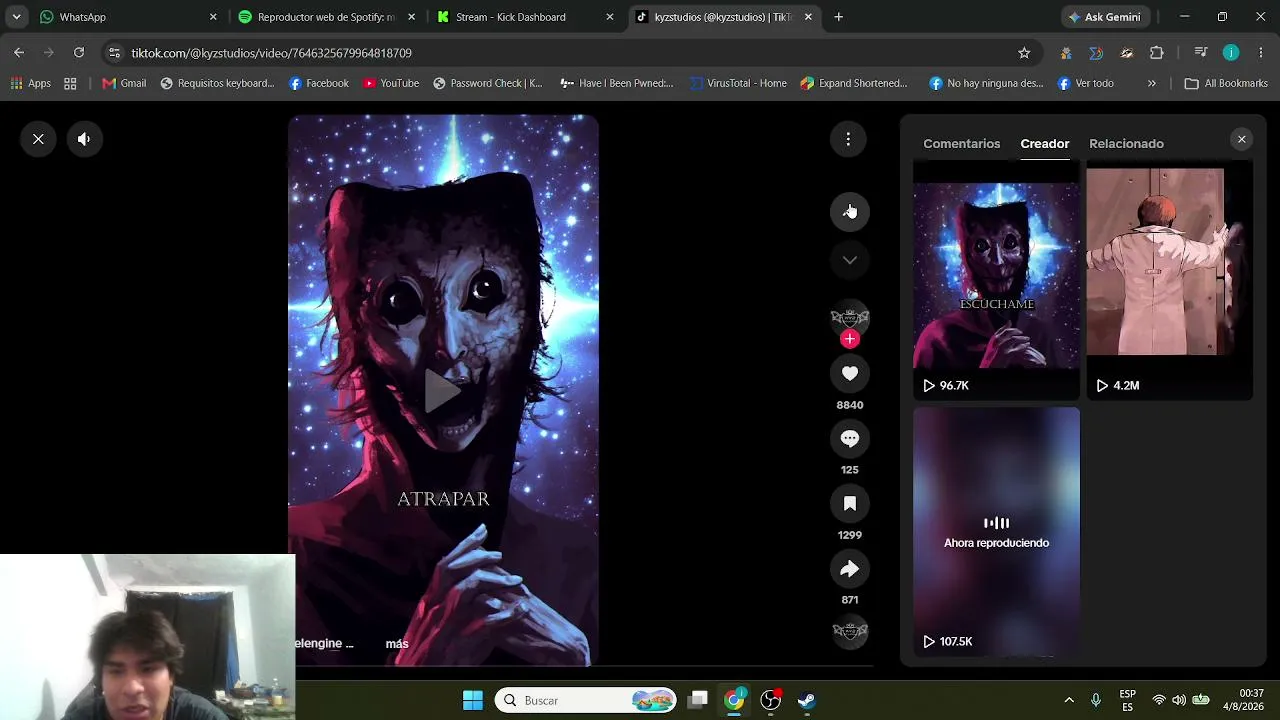Image resolution: width=1280 pixels, height=720 pixels.
Task: Switch to the WhatsApp browser tab
Action: tap(128, 17)
